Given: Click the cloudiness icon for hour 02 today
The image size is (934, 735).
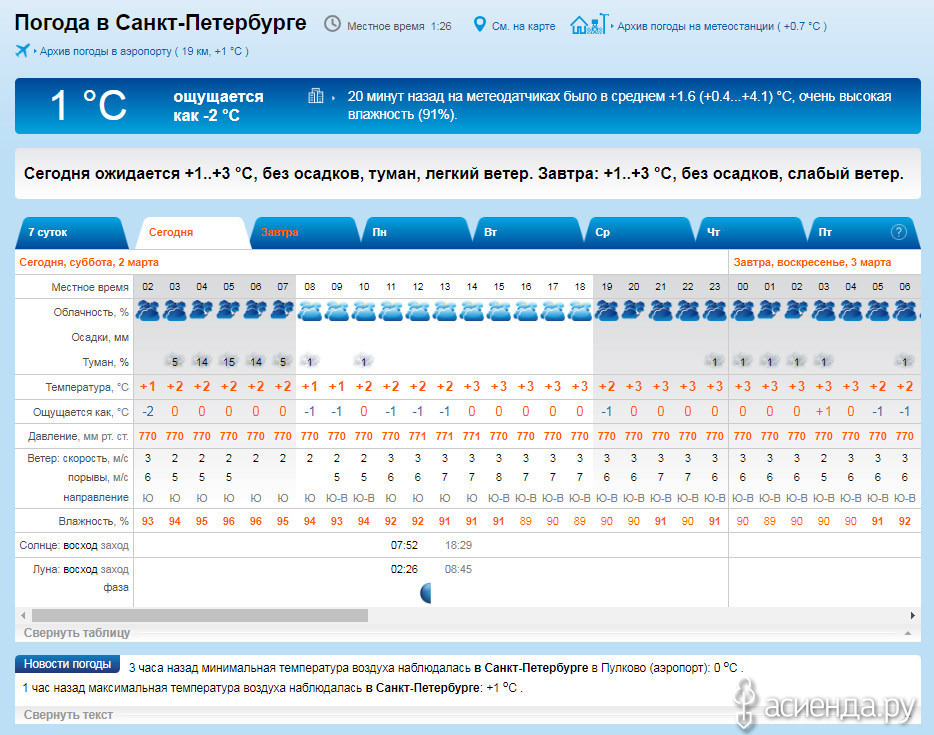Looking at the screenshot, I should pyautogui.click(x=148, y=311).
